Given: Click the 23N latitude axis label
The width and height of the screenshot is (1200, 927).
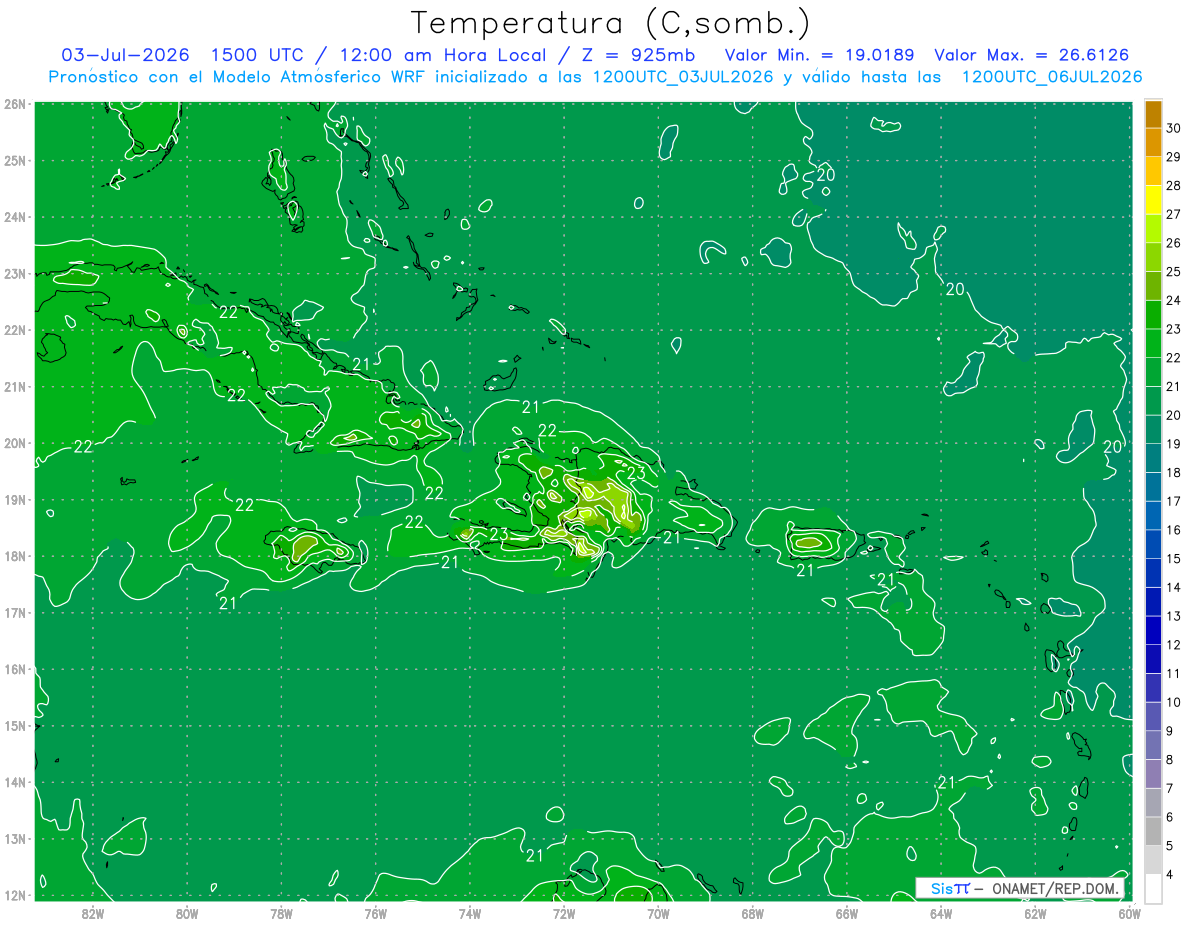Looking at the screenshot, I should [15, 273].
